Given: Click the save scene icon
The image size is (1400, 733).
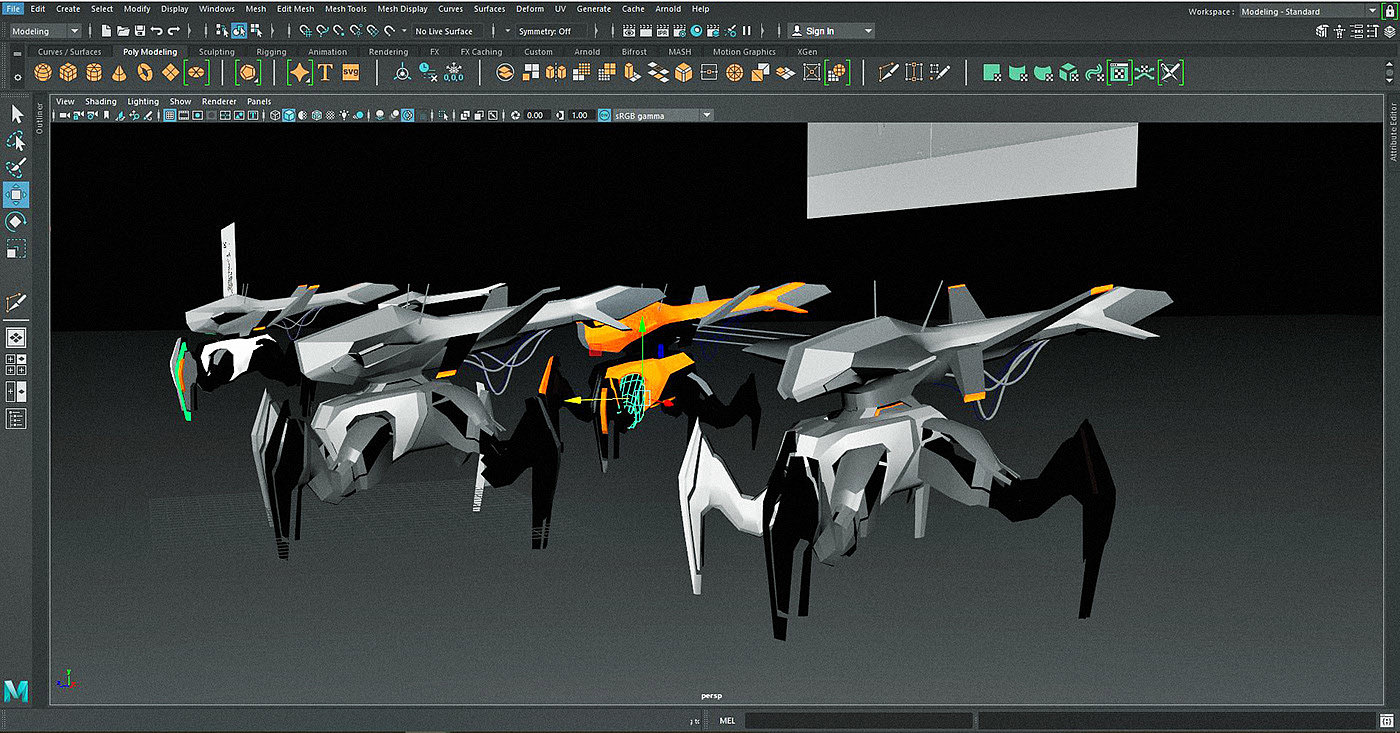Looking at the screenshot, I should (140, 31).
